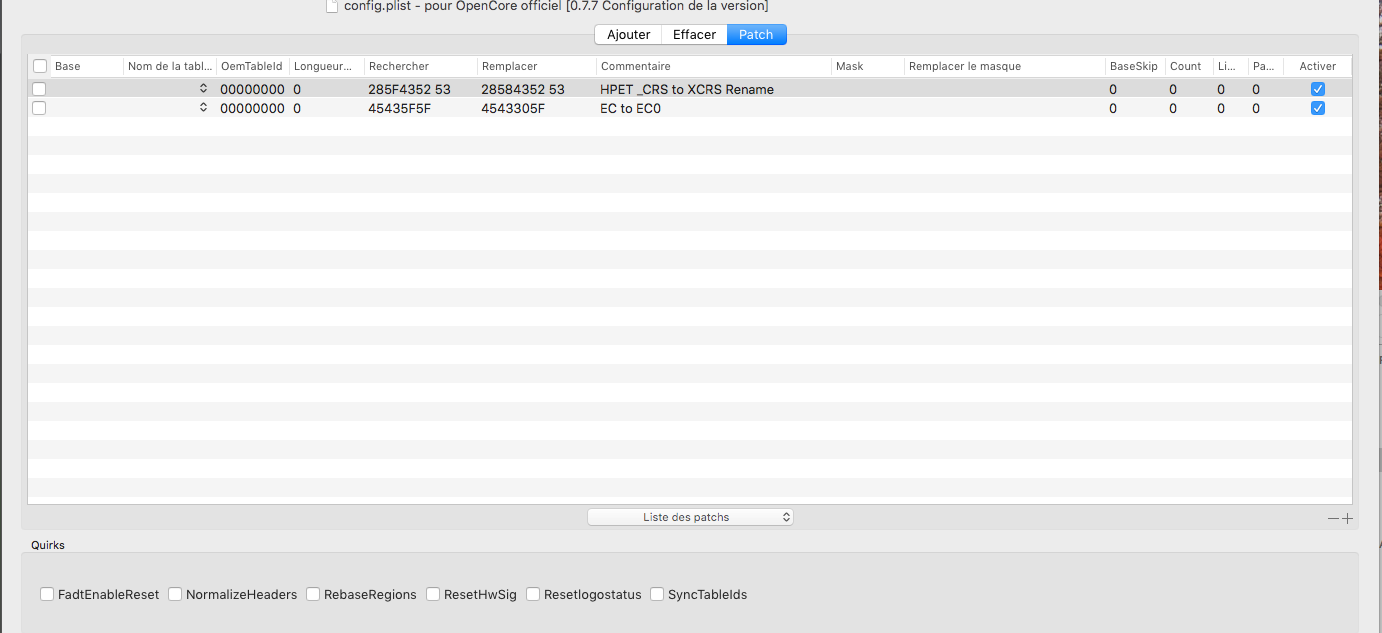Screen dimensions: 1382x633
Task: Tick the select-all checkbox in table header
Action: coord(40,66)
